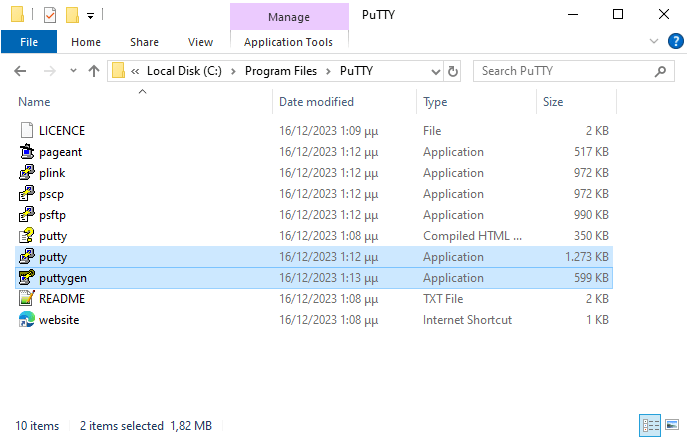Select the putty compiled HTML help icon
Viewport: 688px width, 438px height.
(26, 236)
